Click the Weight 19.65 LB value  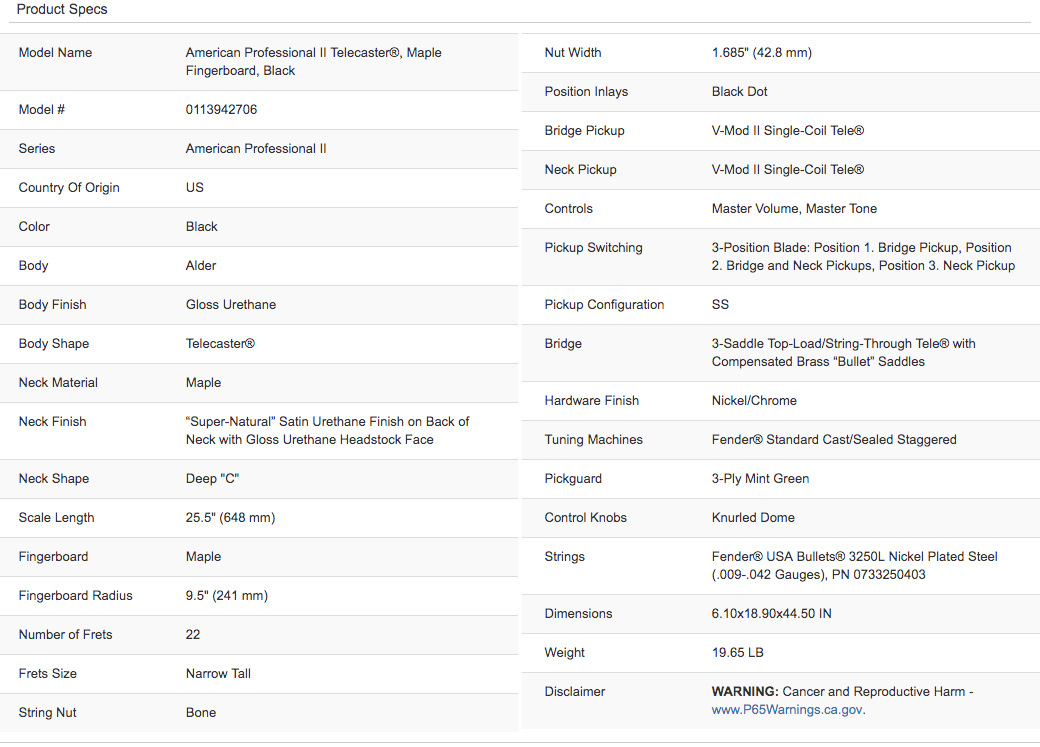point(738,653)
